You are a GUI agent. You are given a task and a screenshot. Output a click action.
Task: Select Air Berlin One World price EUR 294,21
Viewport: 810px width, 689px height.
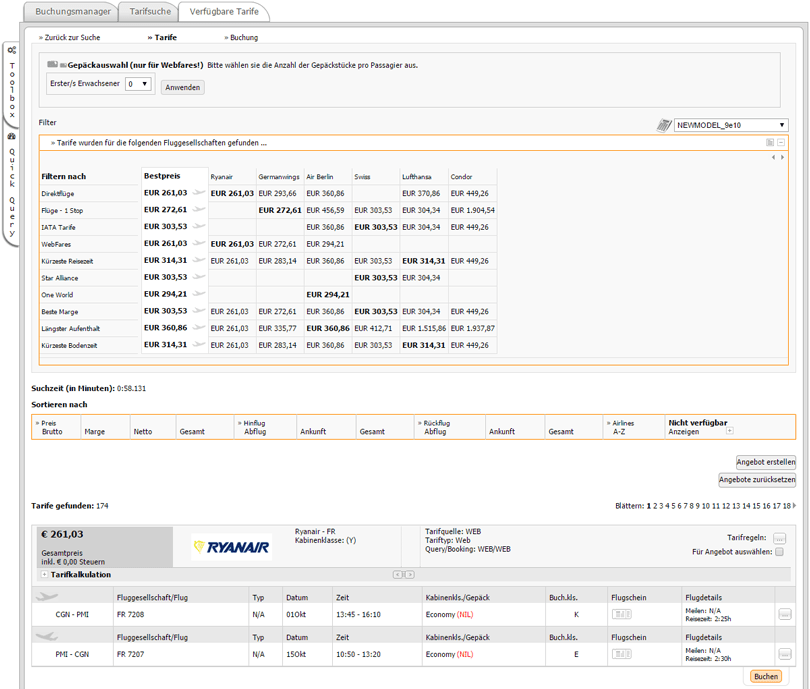pyautogui.click(x=328, y=294)
